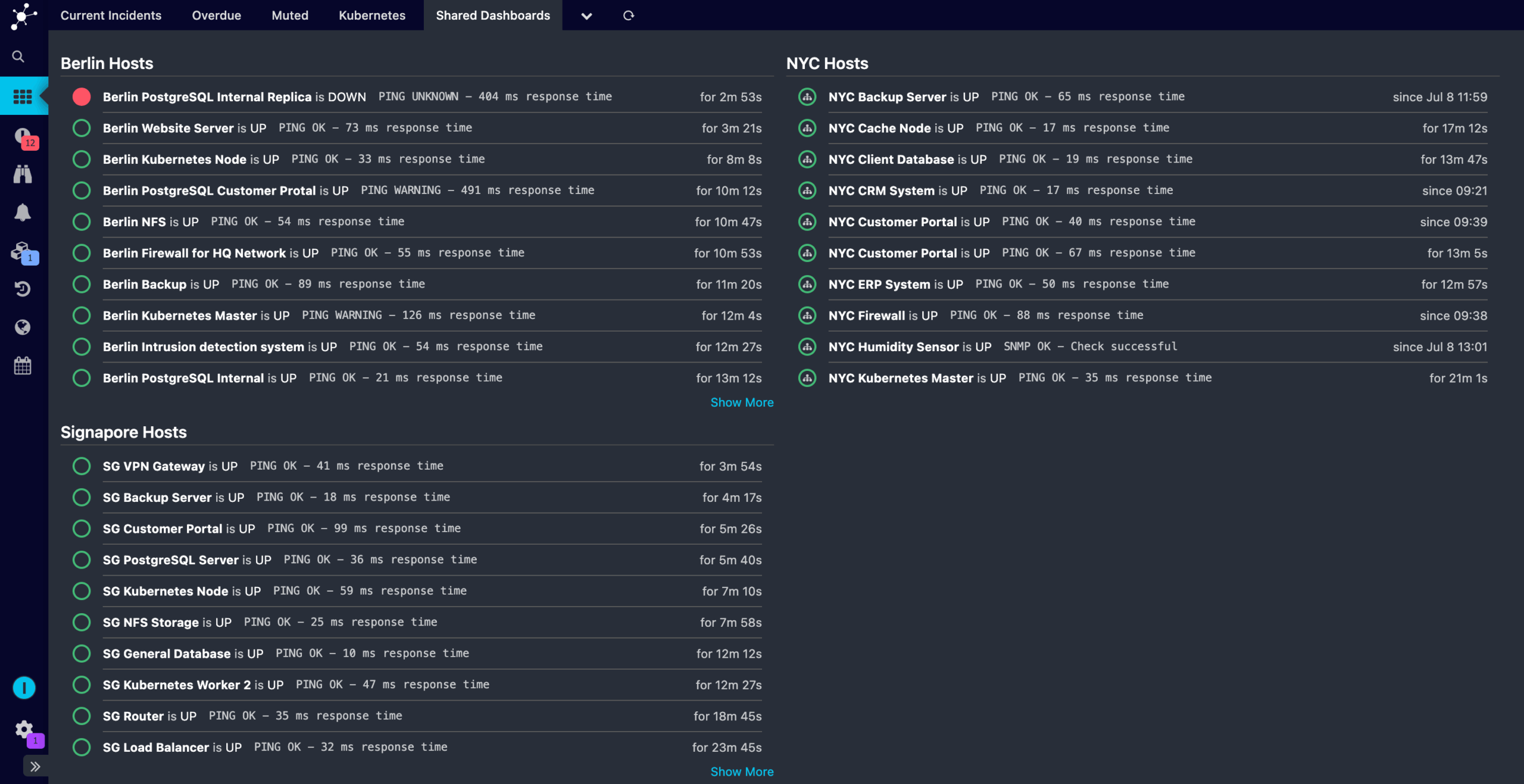Screen dimensions: 1524x784
Task: Select the dashboards grid icon
Action: (x=23, y=96)
